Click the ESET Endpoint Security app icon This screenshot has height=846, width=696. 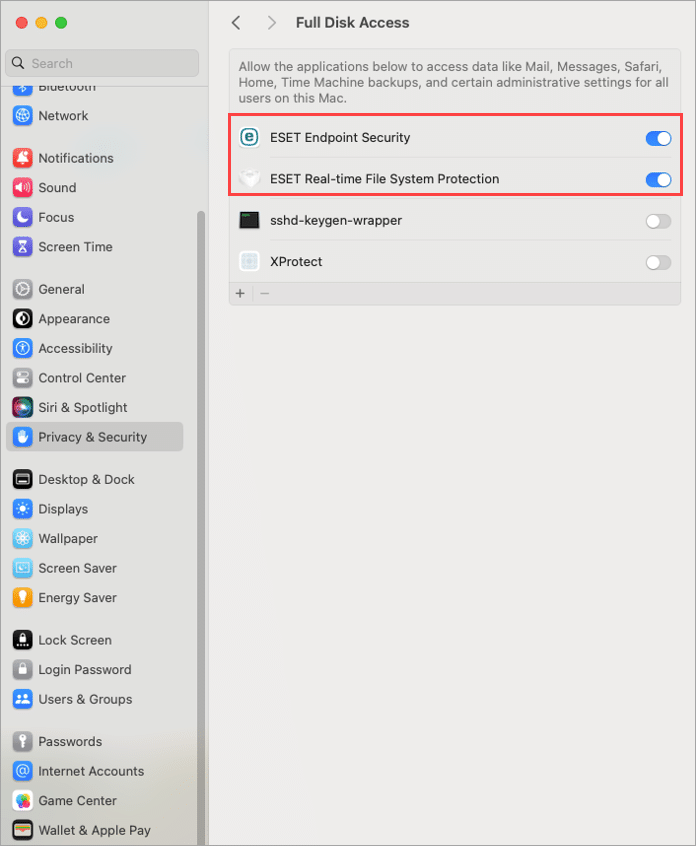[249, 138]
